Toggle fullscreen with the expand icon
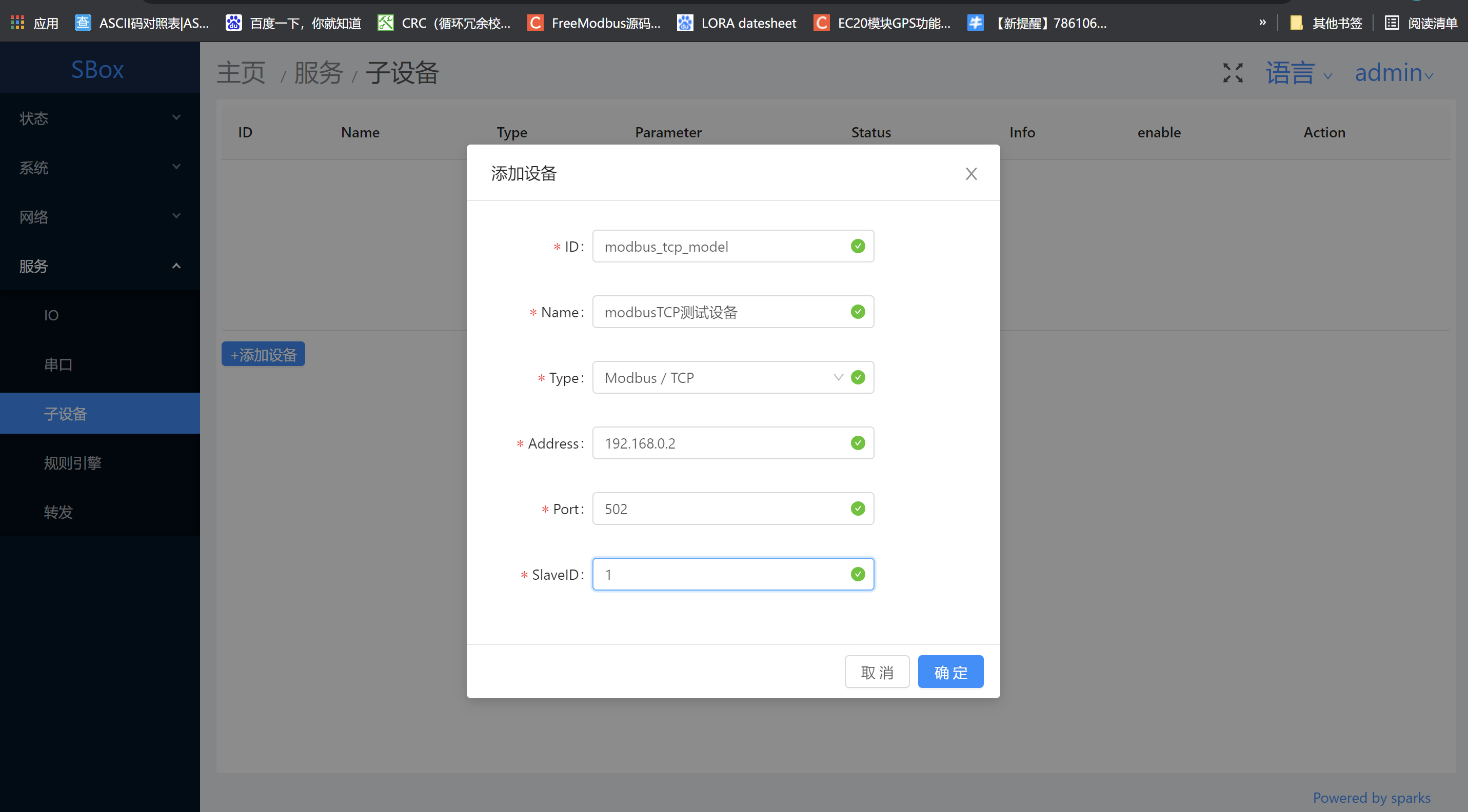This screenshot has width=1468, height=812. (1233, 73)
